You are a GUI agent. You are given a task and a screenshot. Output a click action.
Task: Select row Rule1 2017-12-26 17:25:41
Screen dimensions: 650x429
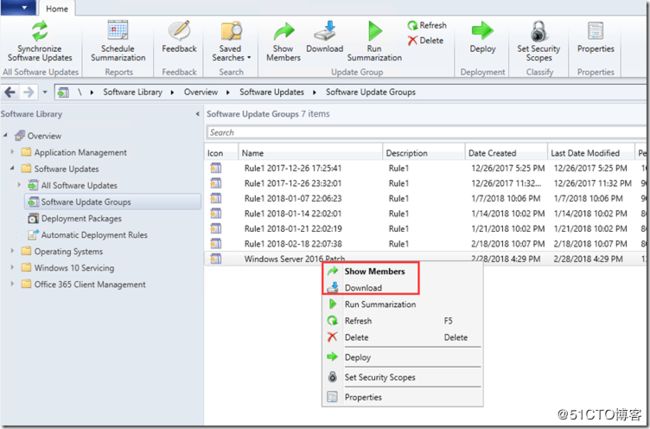tap(427, 168)
